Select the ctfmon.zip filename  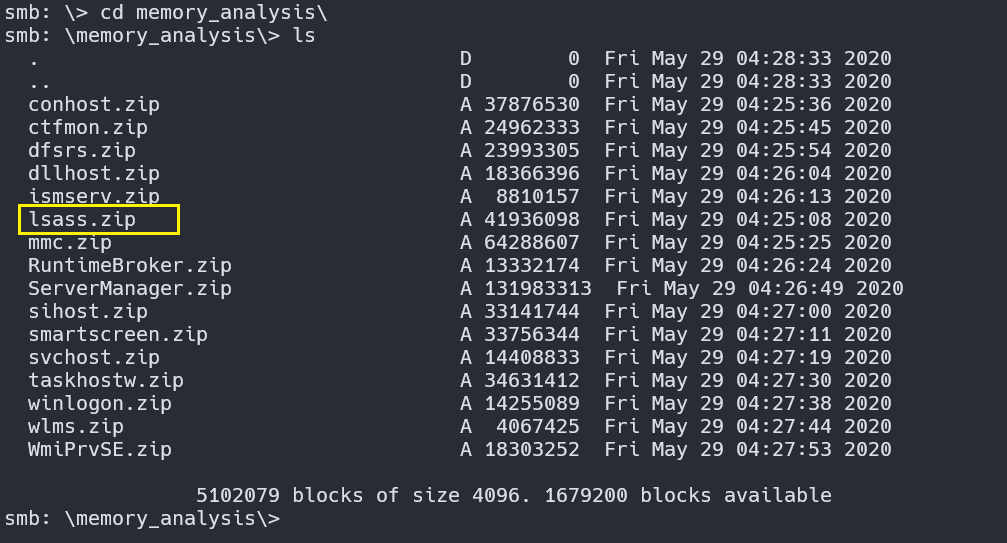[x=88, y=127]
